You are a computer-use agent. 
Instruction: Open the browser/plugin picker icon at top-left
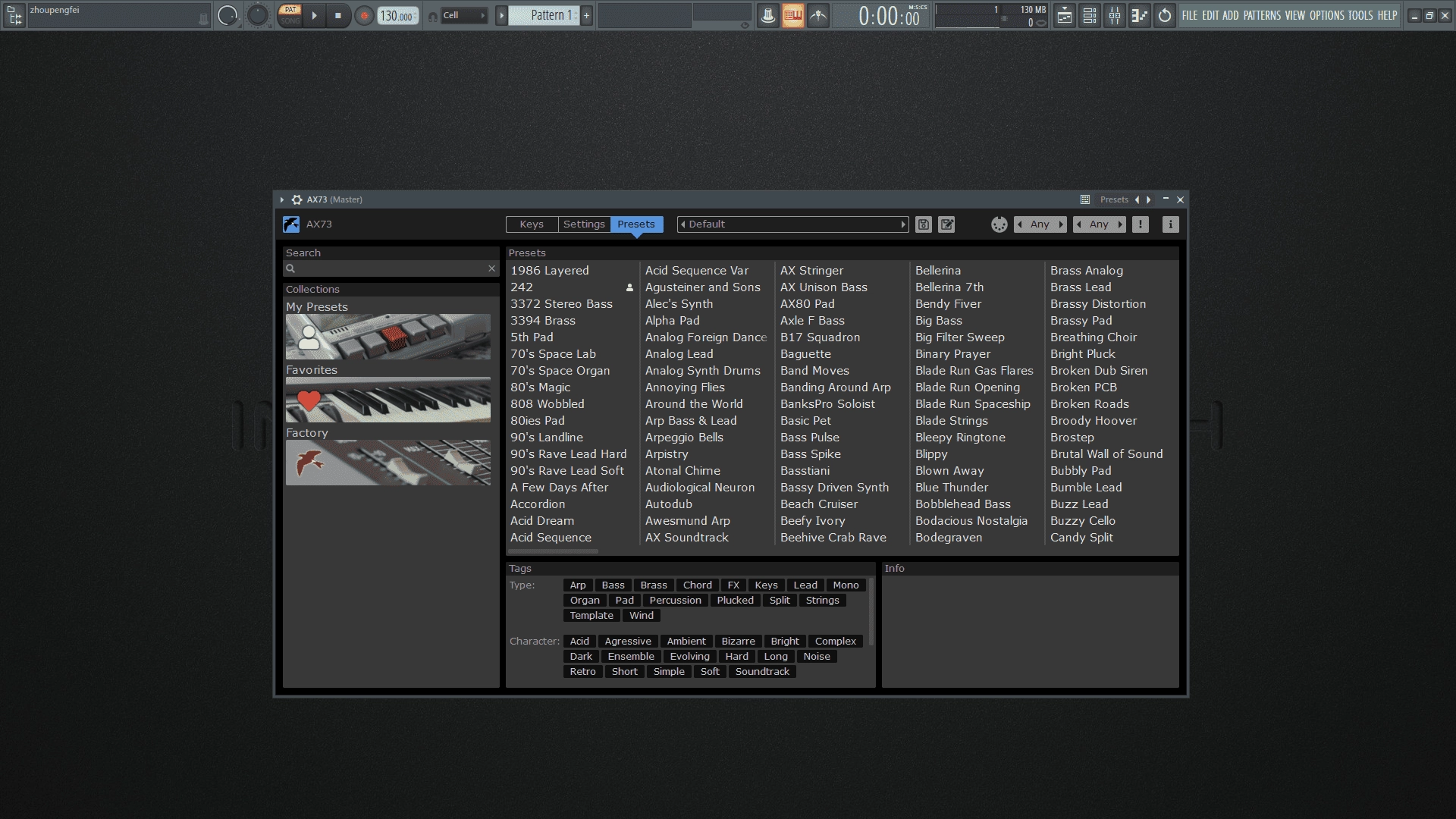click(14, 15)
